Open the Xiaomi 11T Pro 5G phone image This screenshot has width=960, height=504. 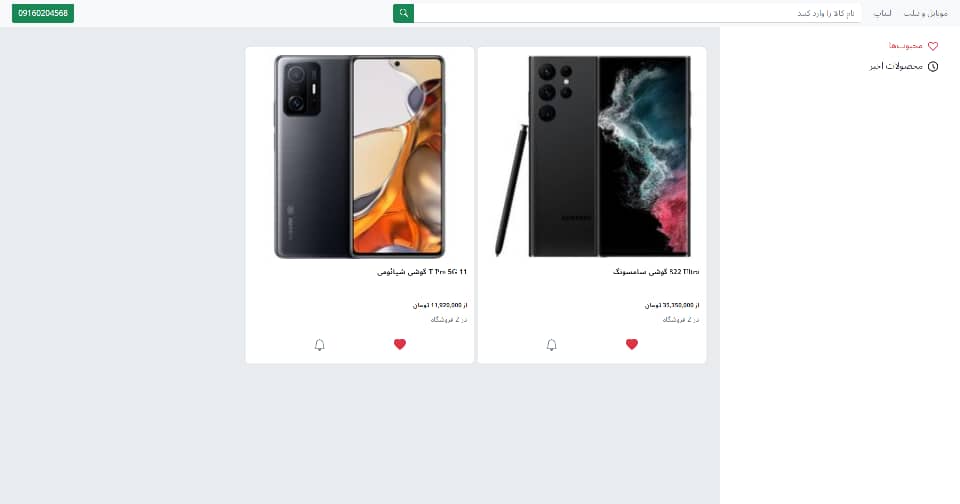(x=359, y=156)
